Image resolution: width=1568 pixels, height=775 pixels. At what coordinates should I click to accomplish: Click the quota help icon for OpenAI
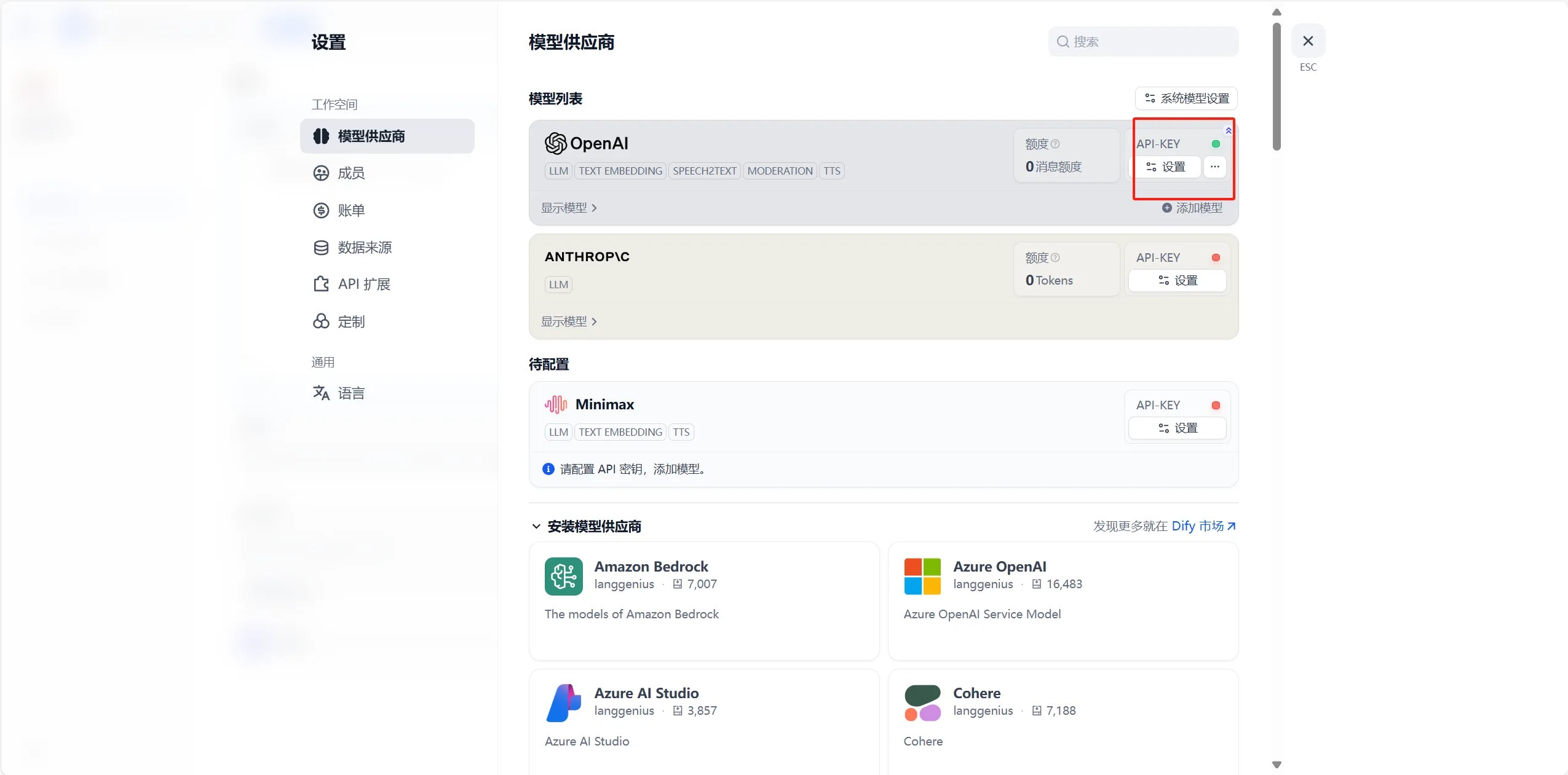pos(1055,144)
